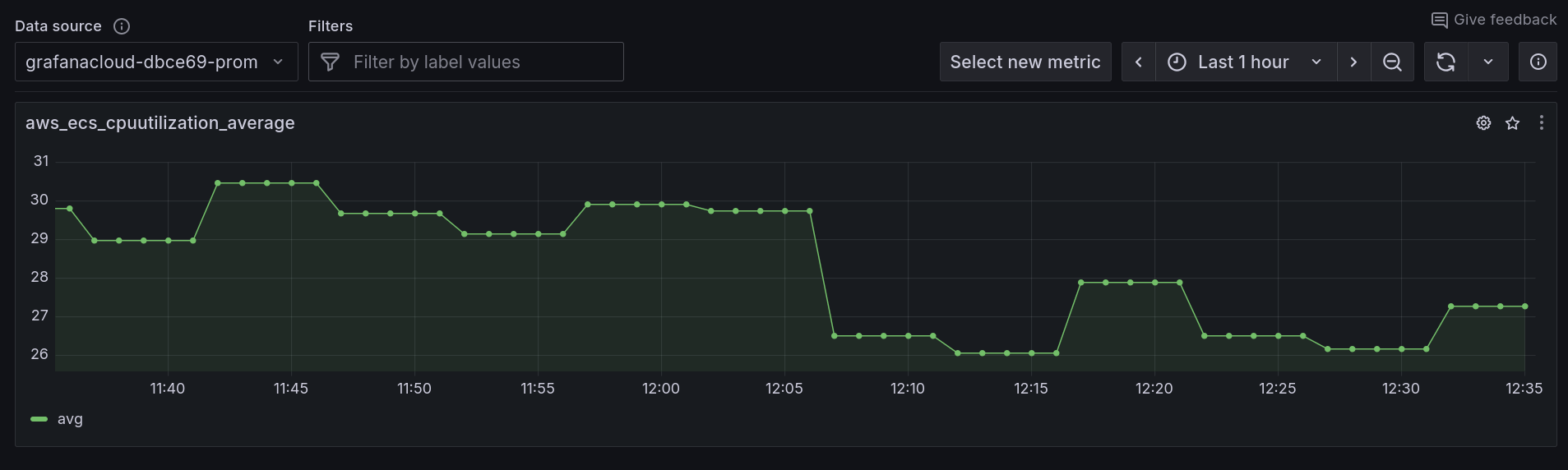Click the aws_ecs_cpuutilization_average panel title
Viewport: 1568px width, 470px height.
click(160, 123)
